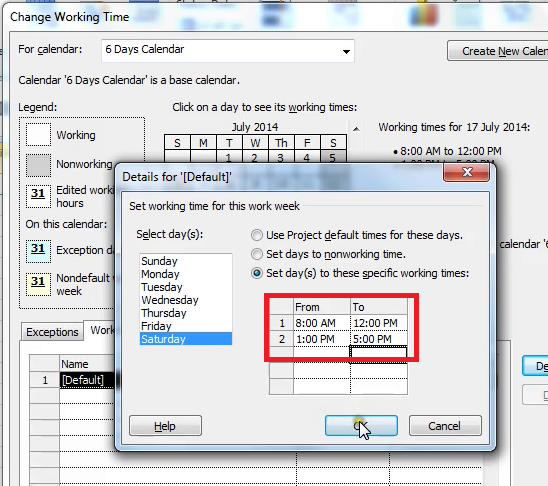Click July 1 on the calendar
The height and width of the screenshot is (486, 548).
click(x=229, y=157)
